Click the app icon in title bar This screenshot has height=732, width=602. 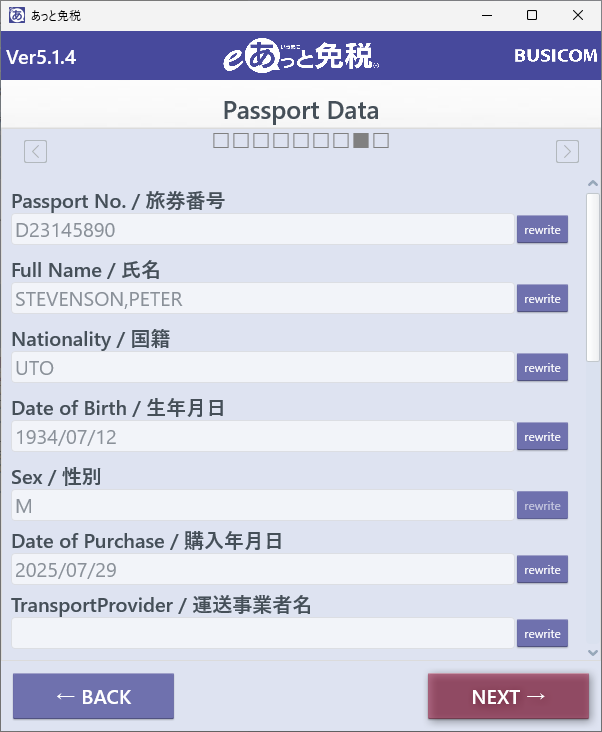[x=17, y=15]
